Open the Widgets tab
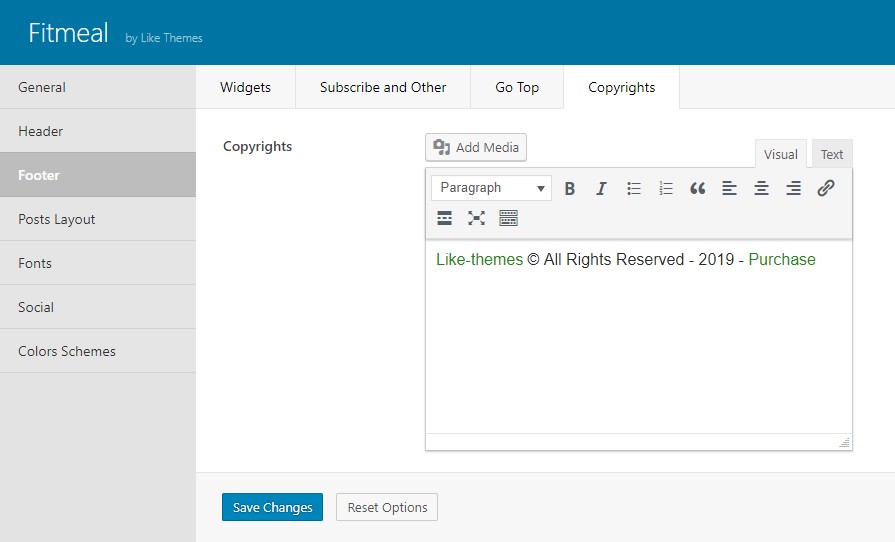Viewport: 895px width, 542px height. click(x=245, y=87)
